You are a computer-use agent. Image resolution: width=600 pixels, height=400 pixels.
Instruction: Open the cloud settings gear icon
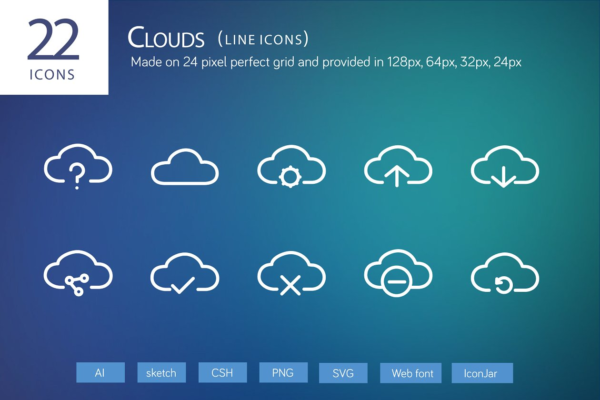[289, 165]
